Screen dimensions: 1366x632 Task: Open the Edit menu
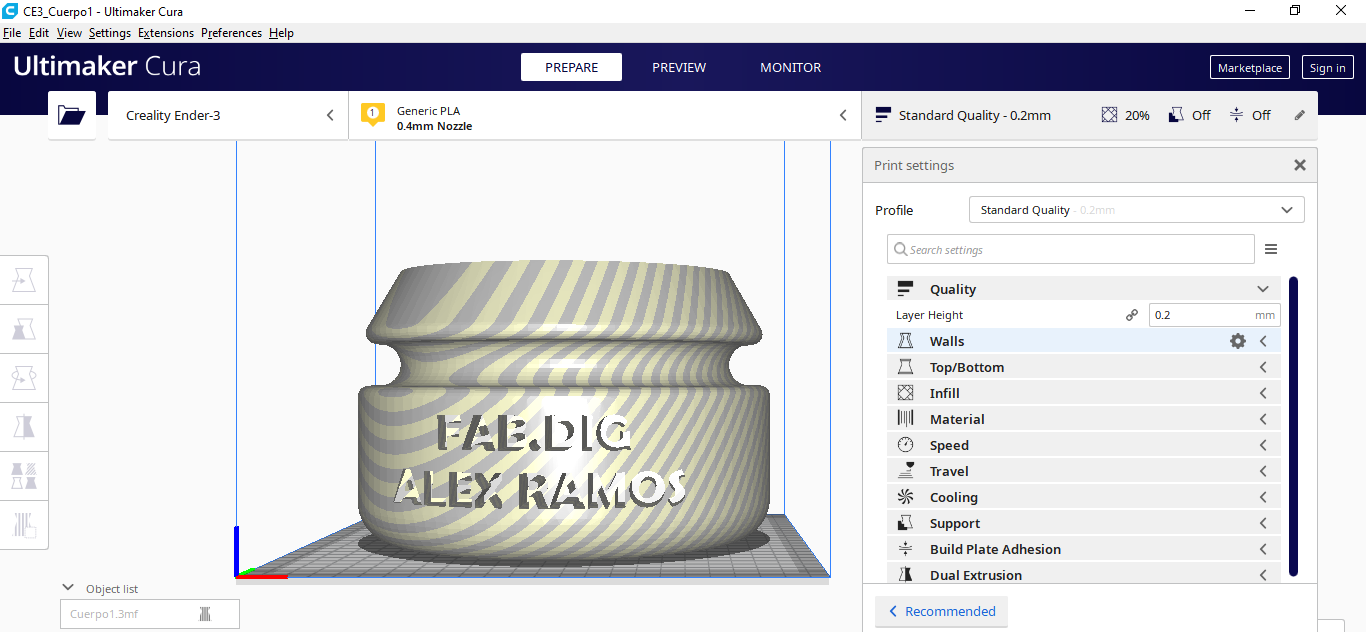pyautogui.click(x=39, y=33)
